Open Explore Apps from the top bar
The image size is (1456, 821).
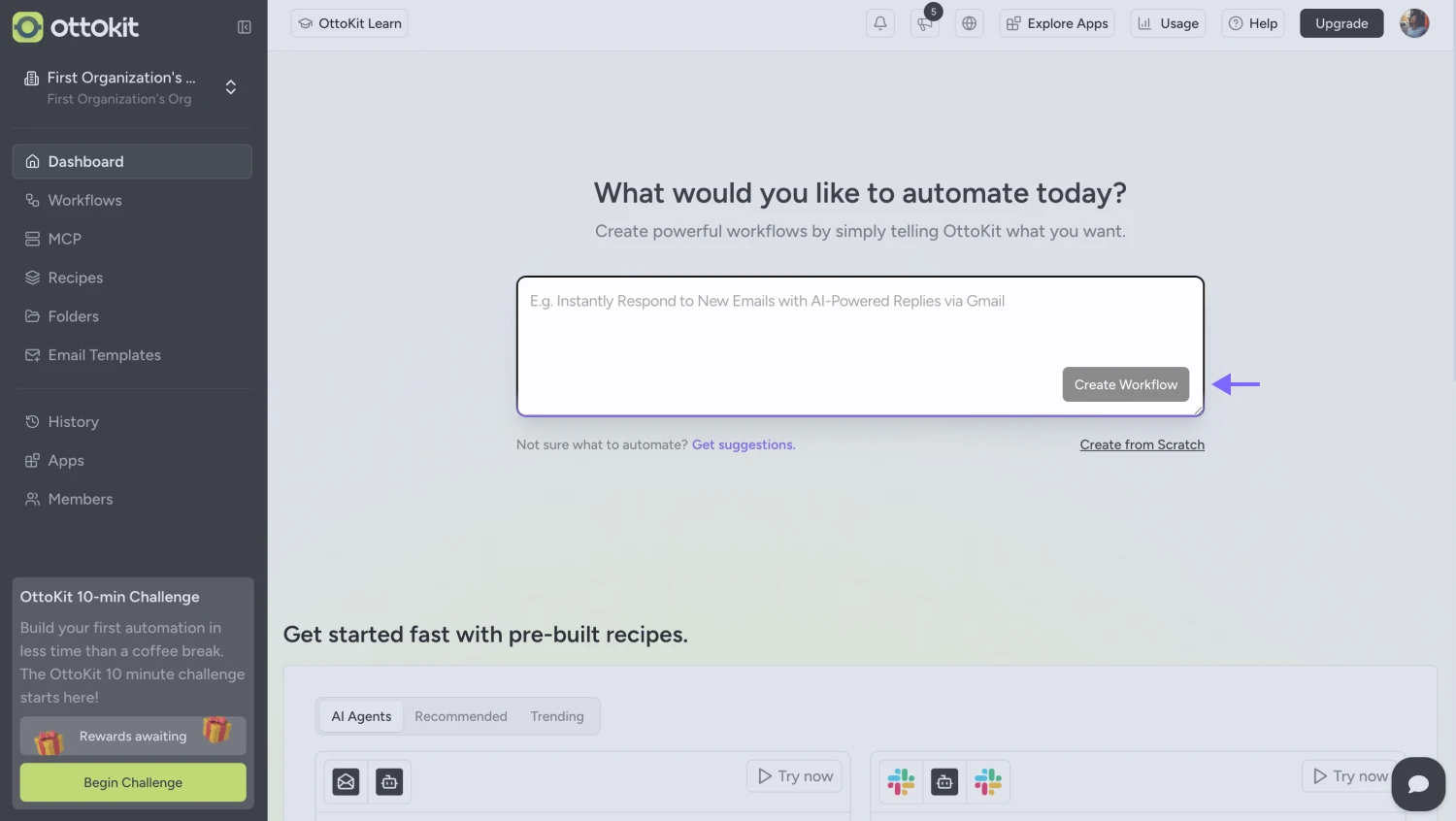(1056, 22)
